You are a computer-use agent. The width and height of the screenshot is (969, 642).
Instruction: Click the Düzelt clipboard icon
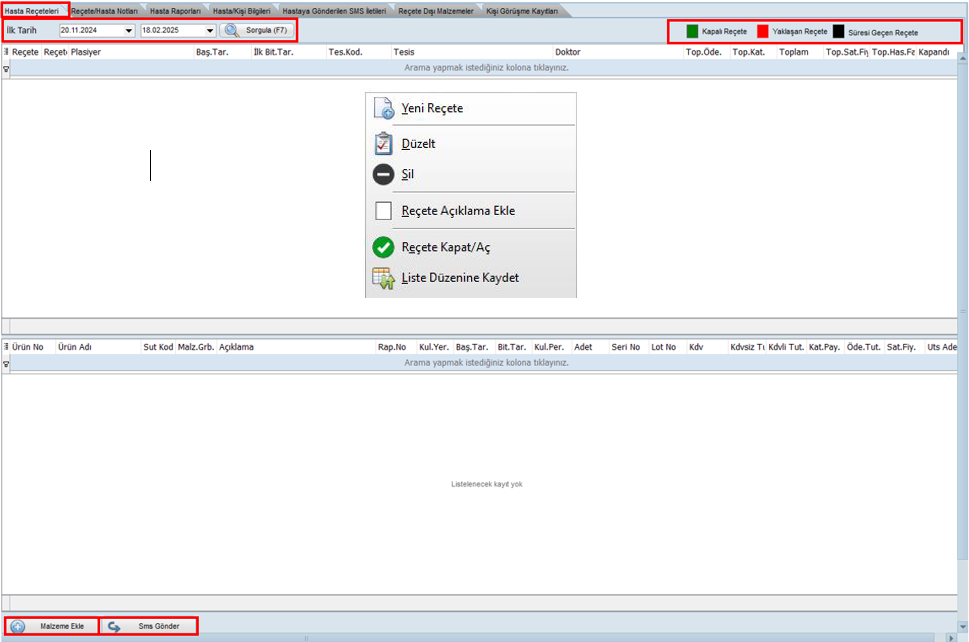pyautogui.click(x=383, y=144)
